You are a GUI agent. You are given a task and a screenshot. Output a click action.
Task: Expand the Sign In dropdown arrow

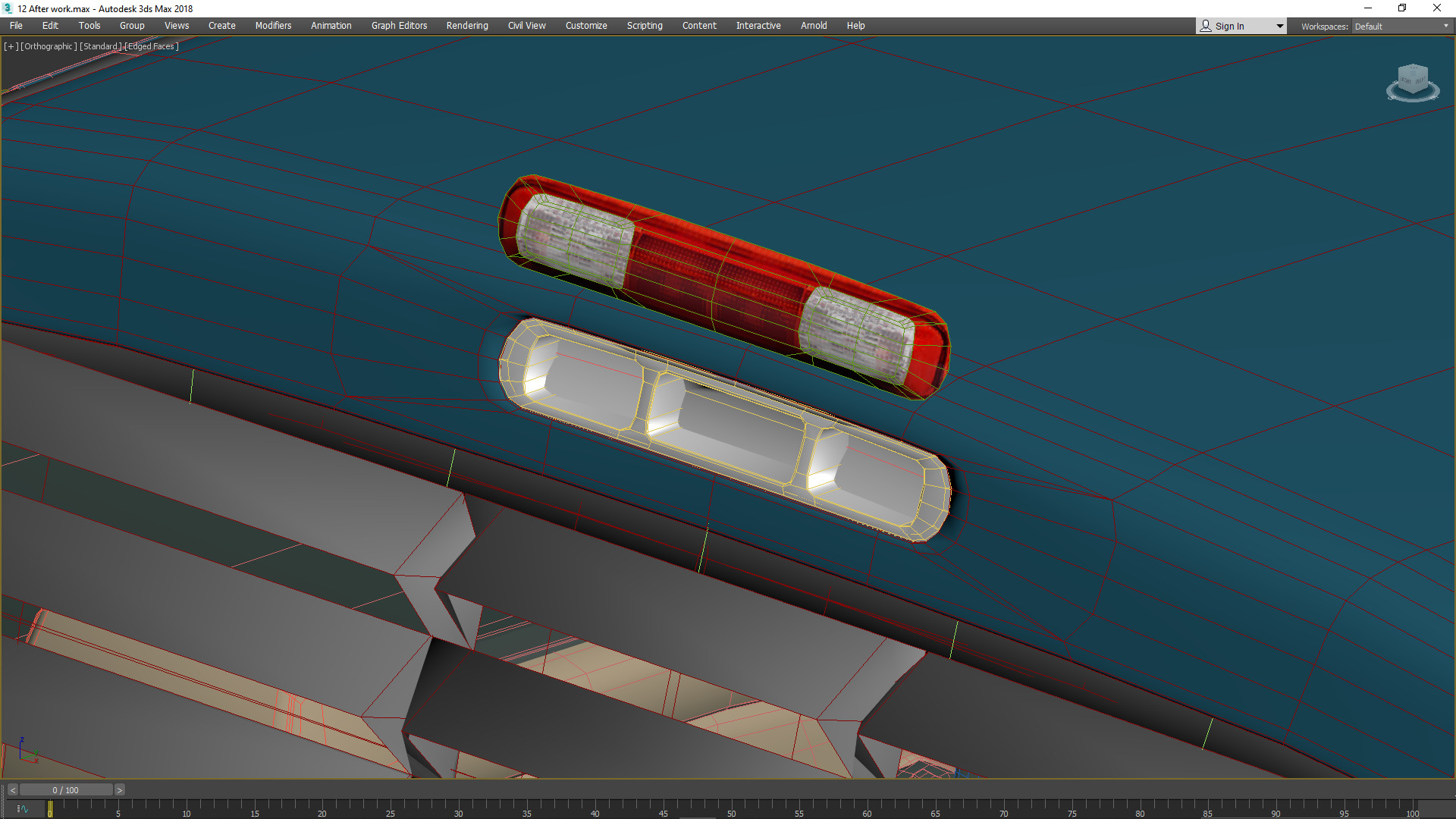tap(1280, 27)
